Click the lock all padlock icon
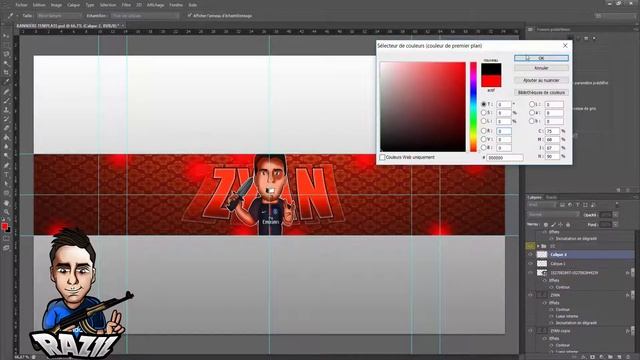 (x=568, y=224)
